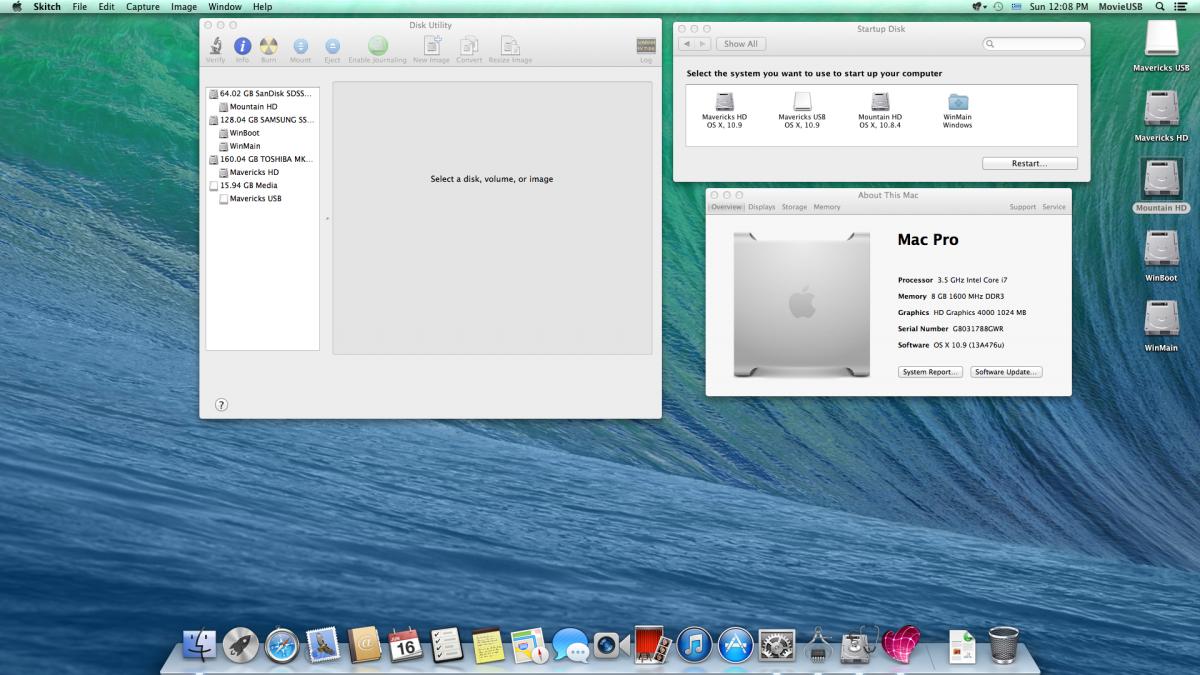The image size is (1200, 675).
Task: Select 160.04 GB TOSHIBA disk in sidebar
Action: pyautogui.click(x=262, y=158)
